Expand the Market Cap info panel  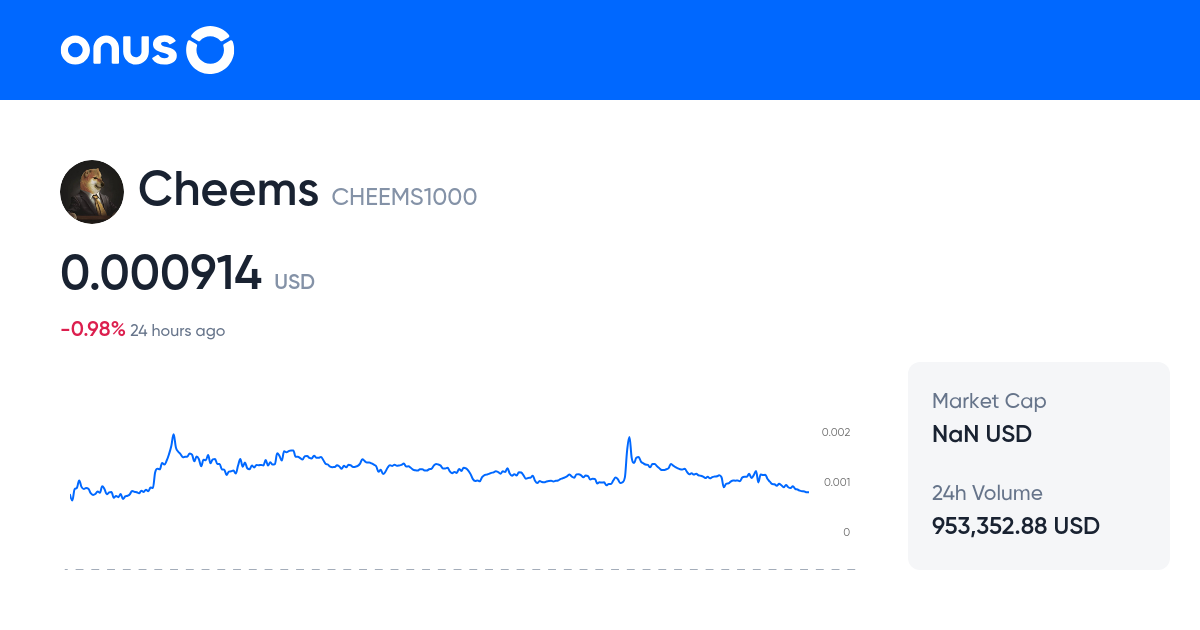989,401
